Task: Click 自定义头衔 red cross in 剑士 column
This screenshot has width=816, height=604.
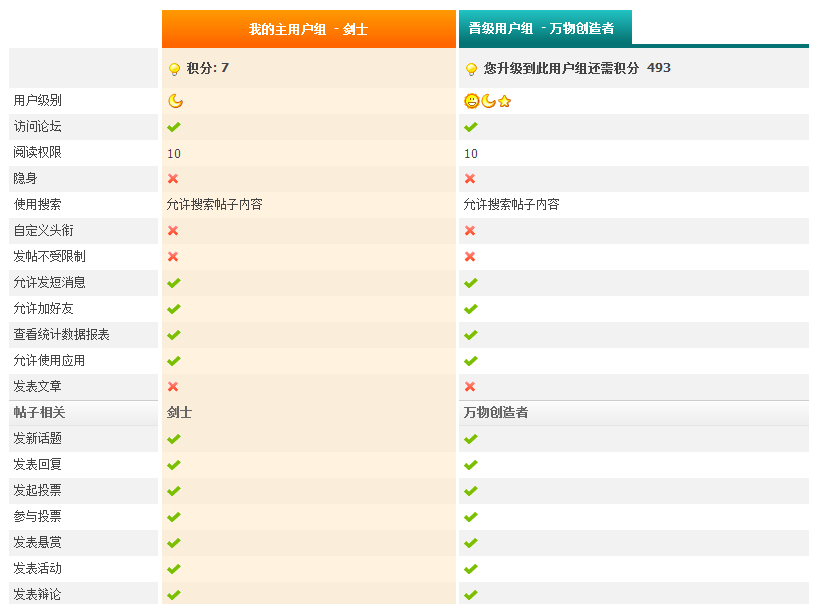Action: [173, 230]
